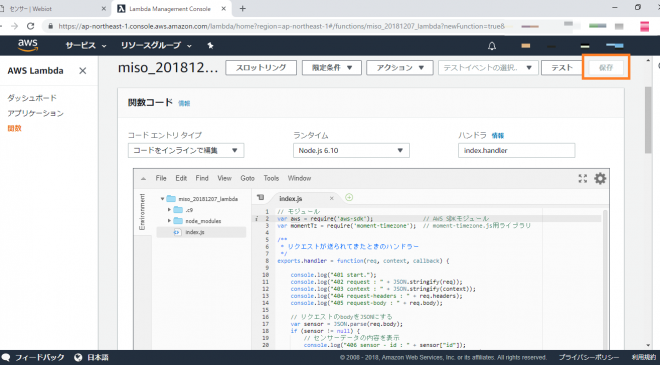
Task: Go to 関数 in sidebar
Action: (x=14, y=128)
